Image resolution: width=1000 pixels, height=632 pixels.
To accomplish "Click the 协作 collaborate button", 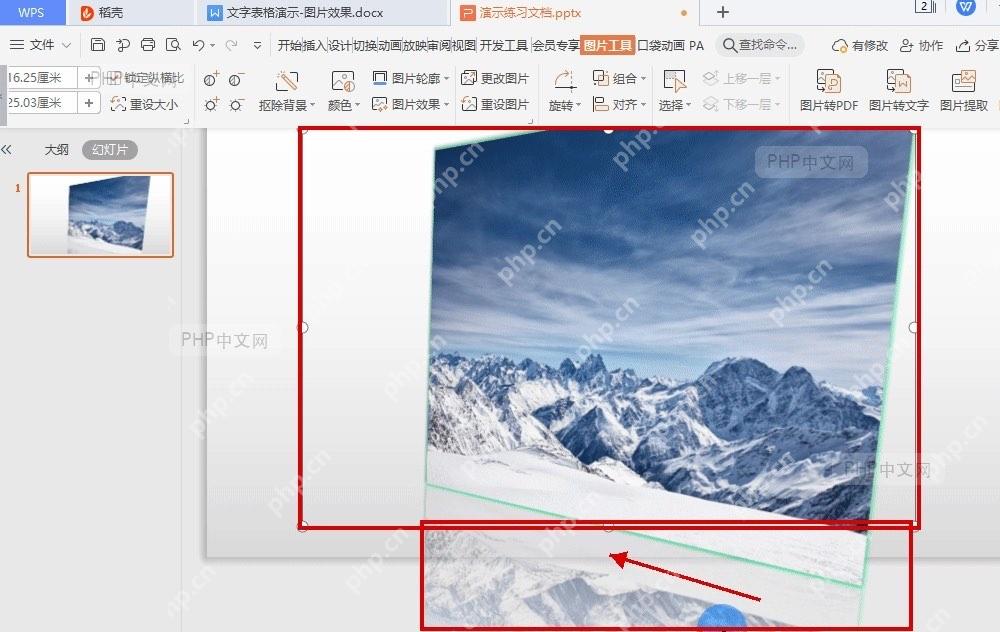I will tap(921, 46).
